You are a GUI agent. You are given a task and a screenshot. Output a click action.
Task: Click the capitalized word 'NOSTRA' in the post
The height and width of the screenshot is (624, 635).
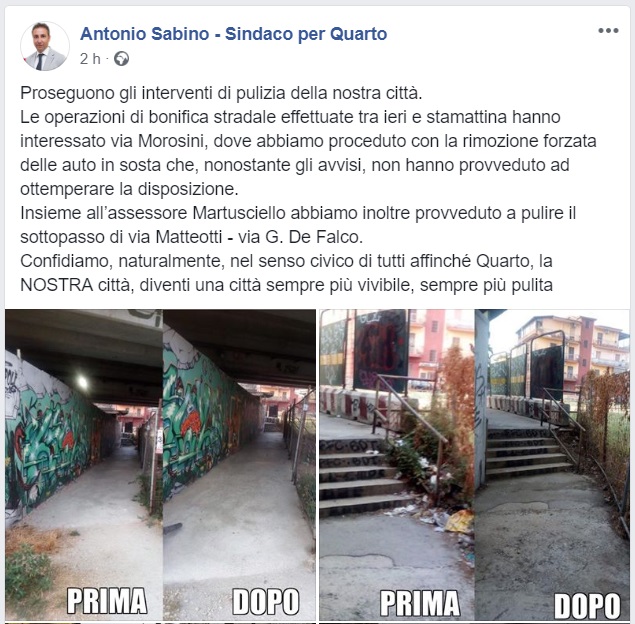[57, 285]
